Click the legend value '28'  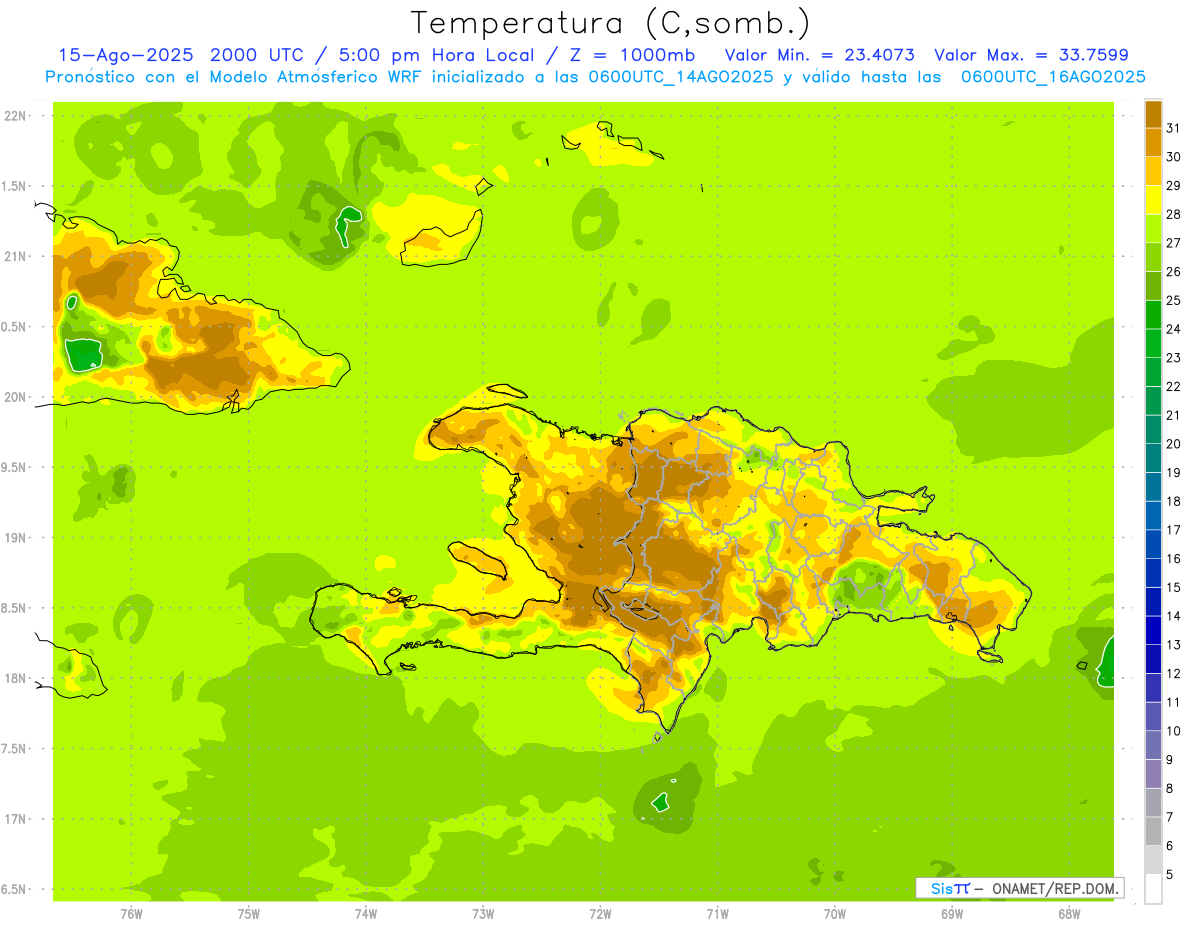1173,214
